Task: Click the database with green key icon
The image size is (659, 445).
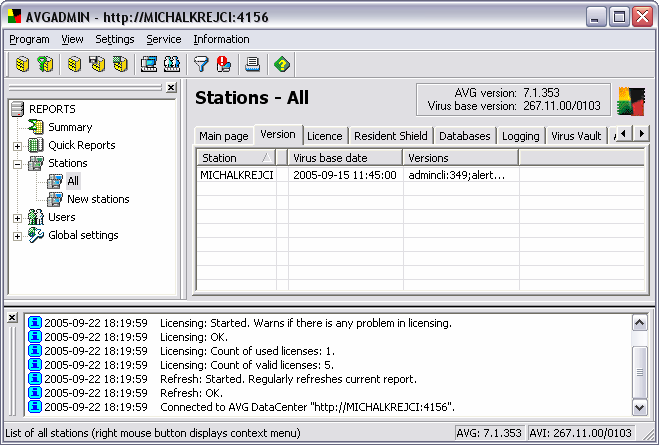Action: click(x=45, y=65)
